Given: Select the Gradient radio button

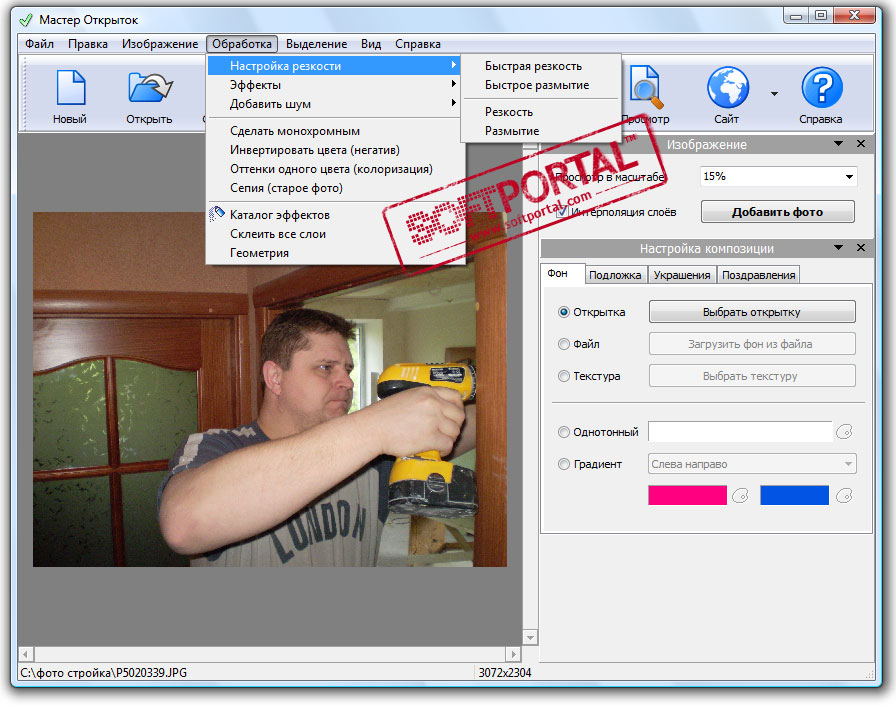Looking at the screenshot, I should pyautogui.click(x=563, y=464).
